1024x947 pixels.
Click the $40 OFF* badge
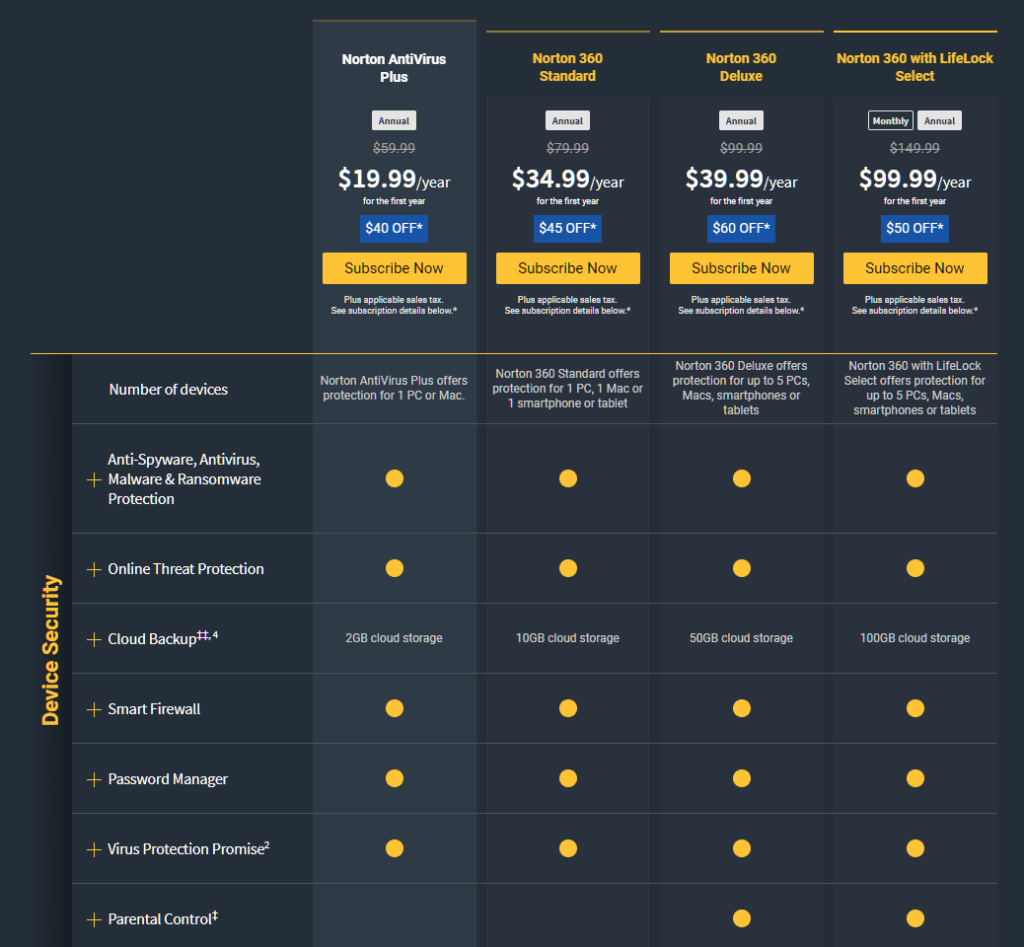pos(394,229)
